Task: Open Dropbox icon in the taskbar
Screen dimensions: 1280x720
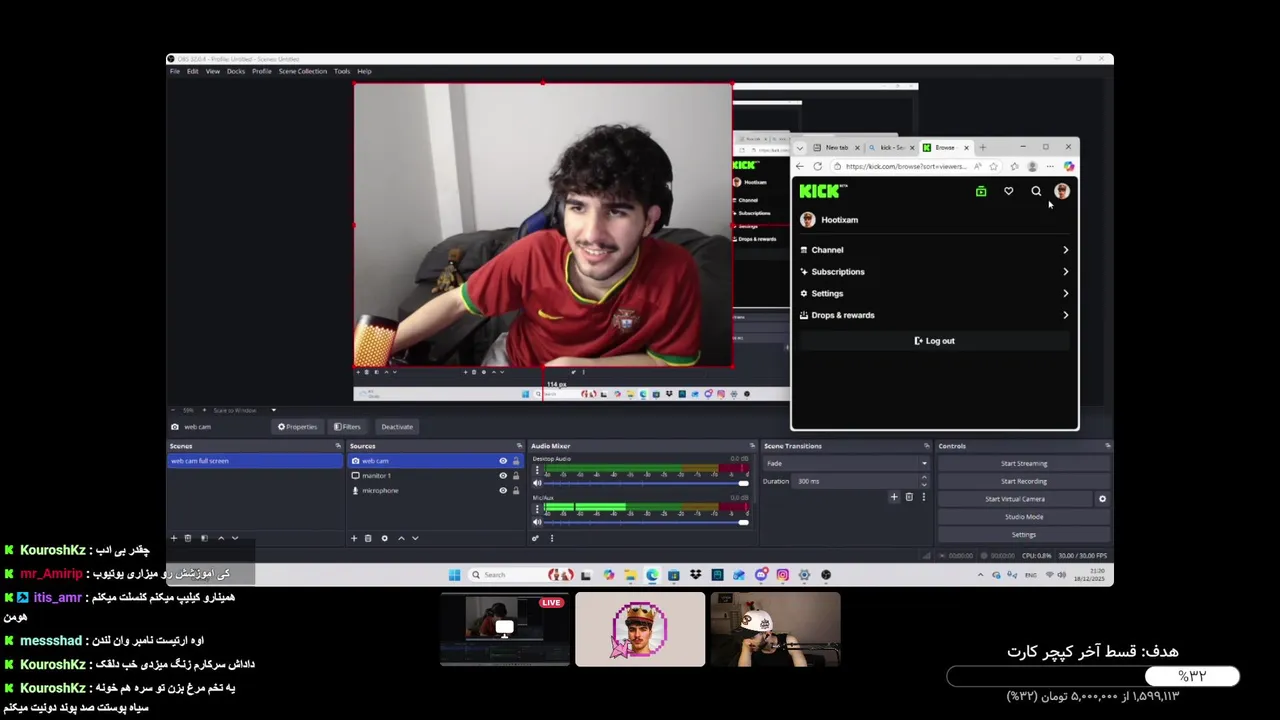Action: pyautogui.click(x=695, y=575)
